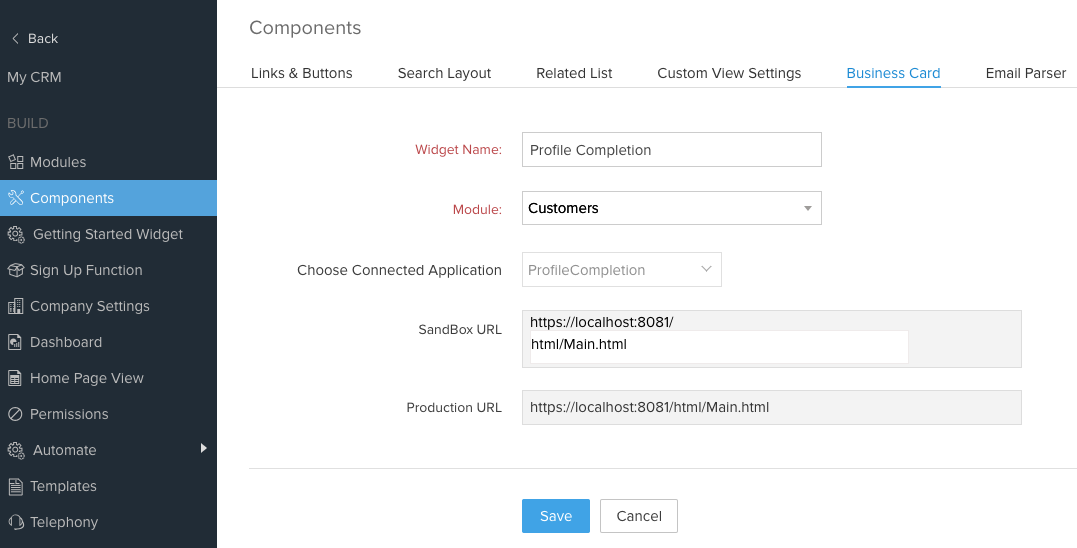The width and height of the screenshot is (1077, 548).
Task: Switch to the Related List tab
Action: point(574,73)
